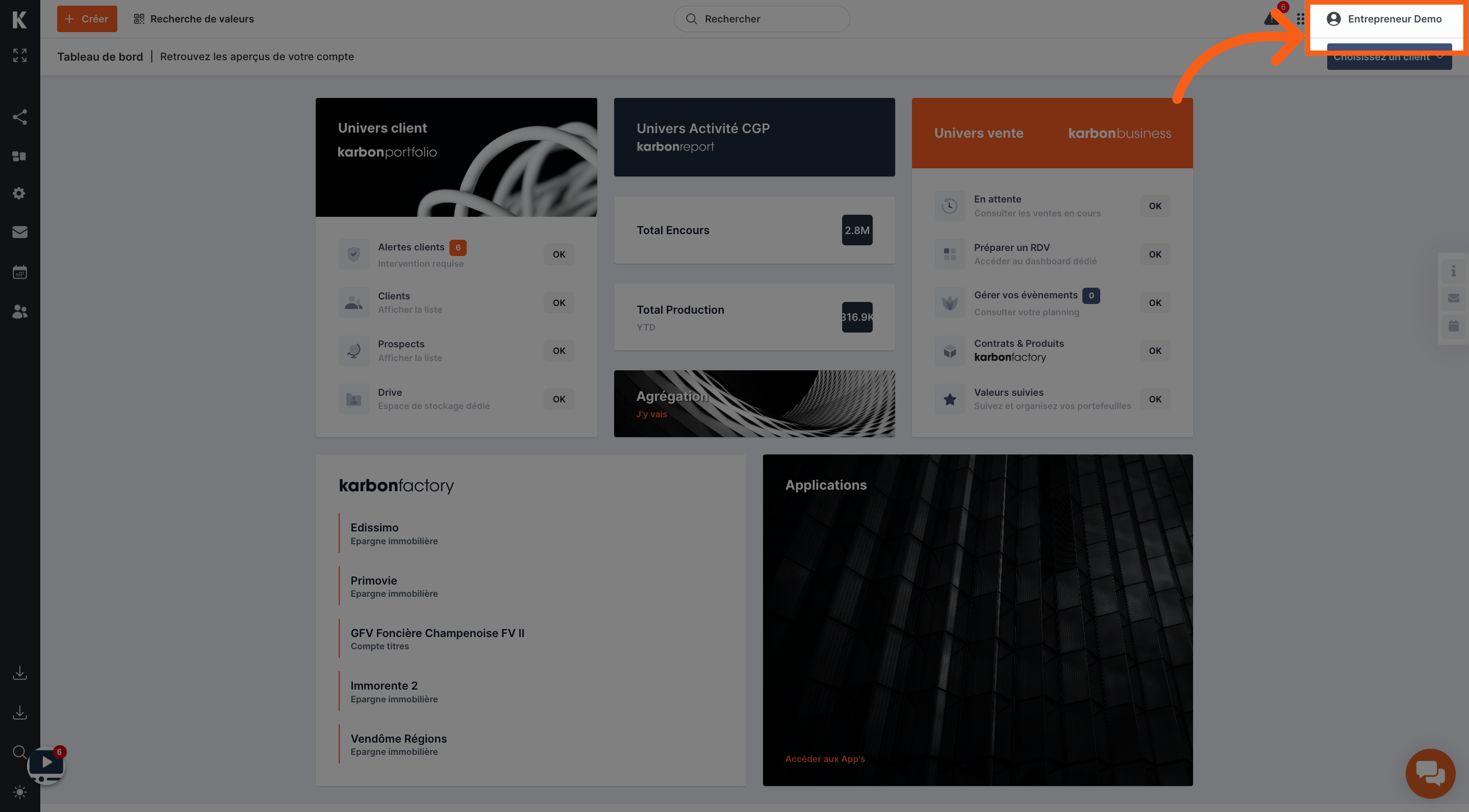Click the Gérer vos évènements lotus icon

[949, 302]
